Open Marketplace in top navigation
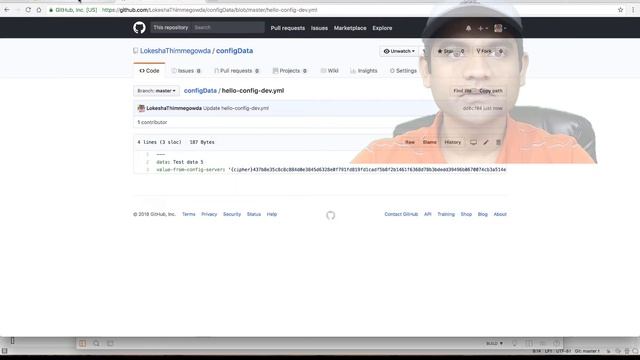 (x=350, y=28)
